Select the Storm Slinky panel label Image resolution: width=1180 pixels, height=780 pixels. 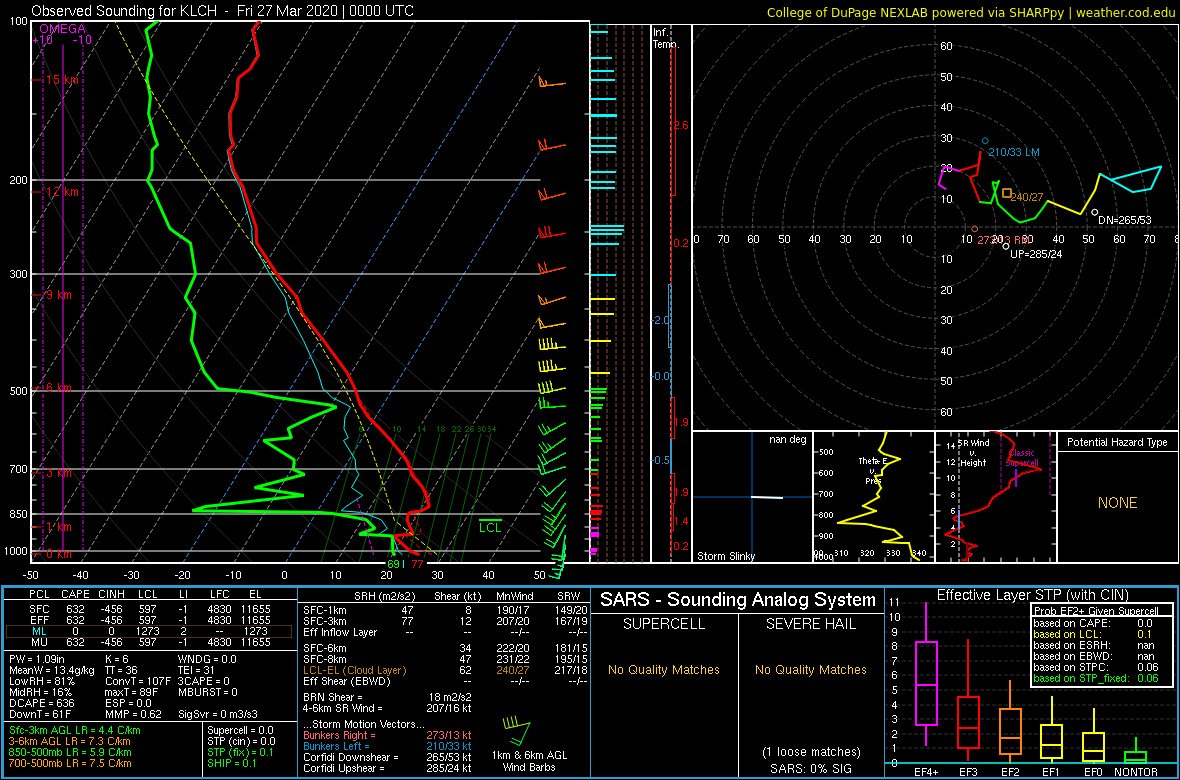click(726, 556)
